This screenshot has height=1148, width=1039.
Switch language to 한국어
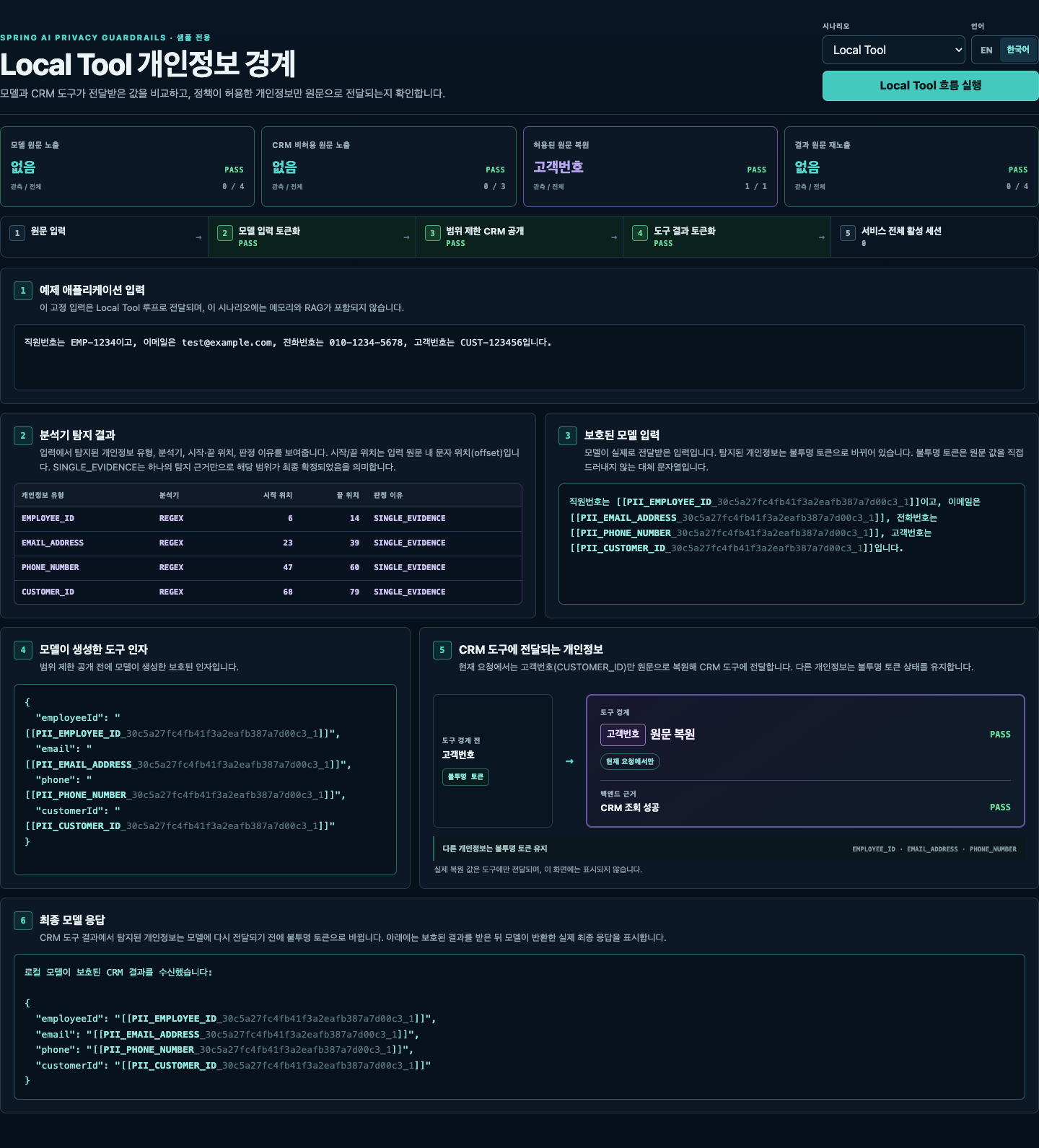click(x=1017, y=50)
